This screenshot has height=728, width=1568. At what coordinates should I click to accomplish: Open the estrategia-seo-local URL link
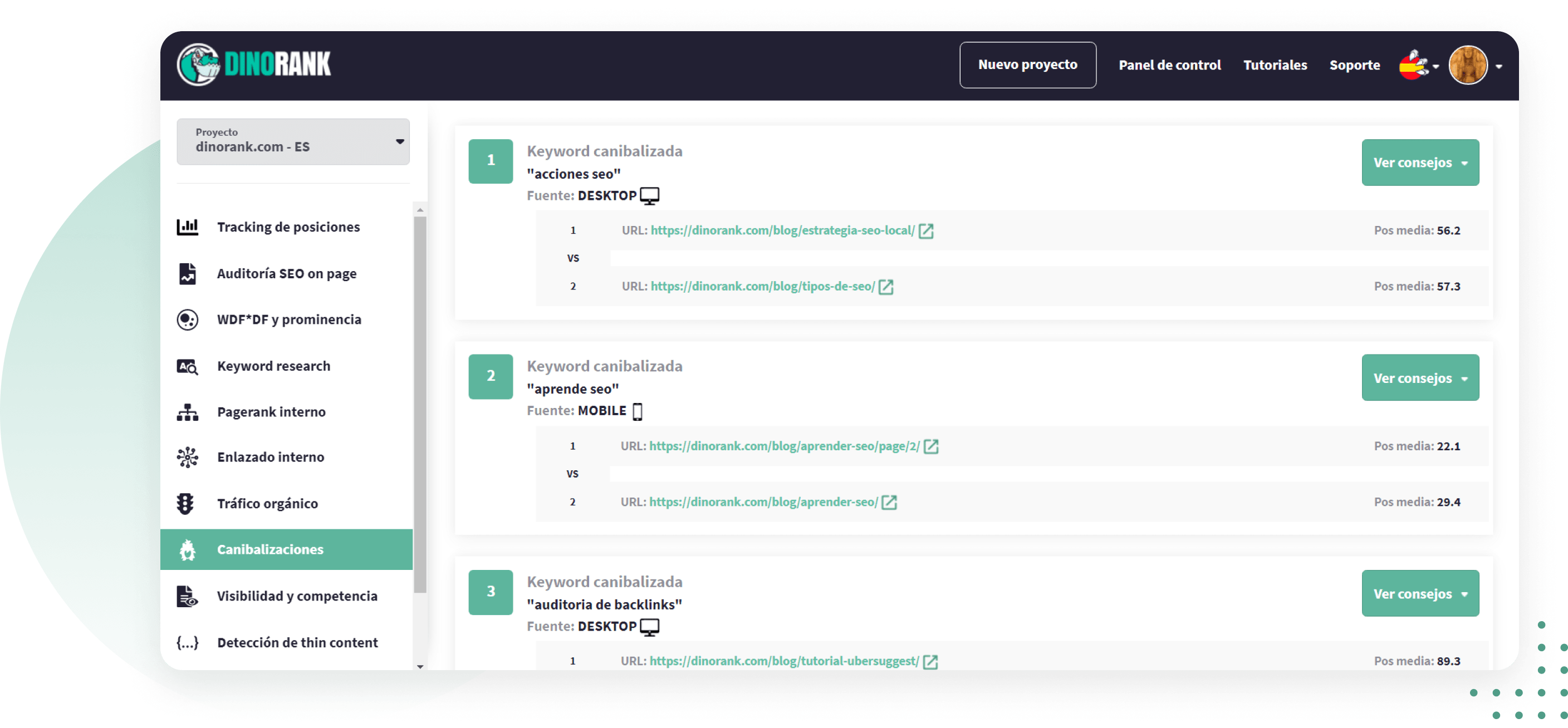pos(782,230)
